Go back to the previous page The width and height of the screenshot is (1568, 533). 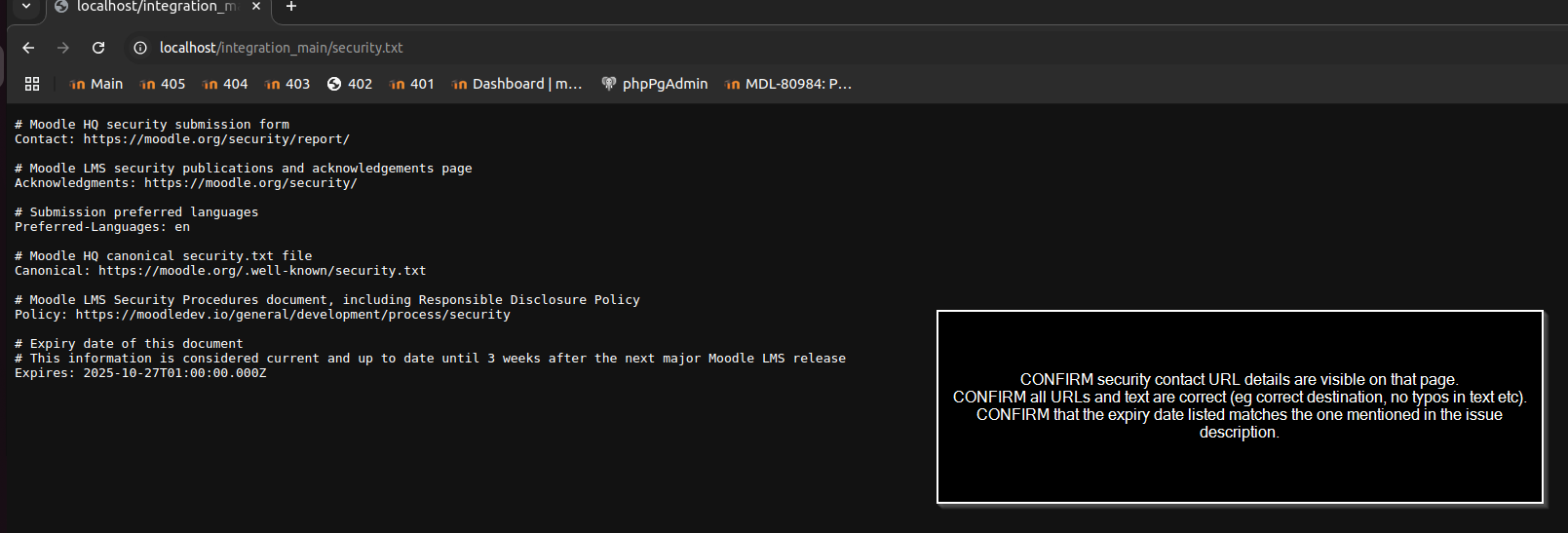pyautogui.click(x=28, y=48)
